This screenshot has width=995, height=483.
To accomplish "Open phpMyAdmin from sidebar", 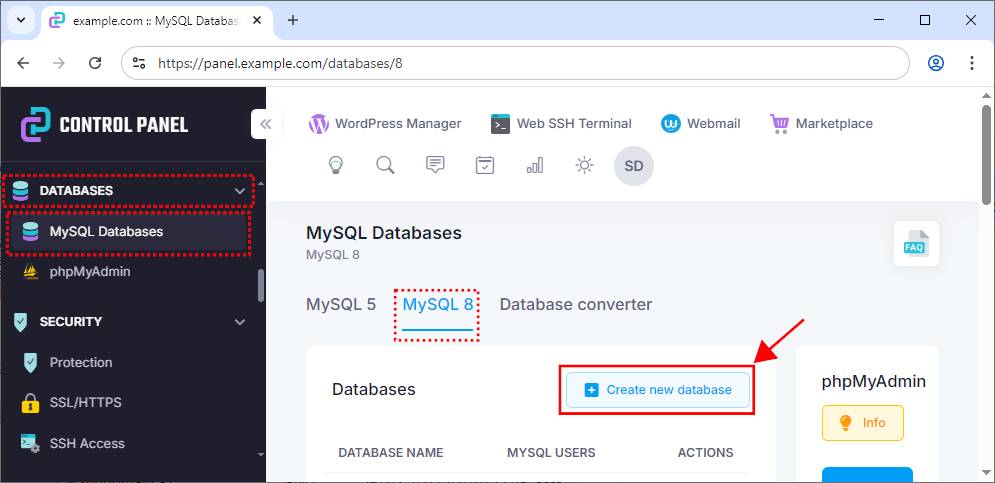I will (90, 272).
